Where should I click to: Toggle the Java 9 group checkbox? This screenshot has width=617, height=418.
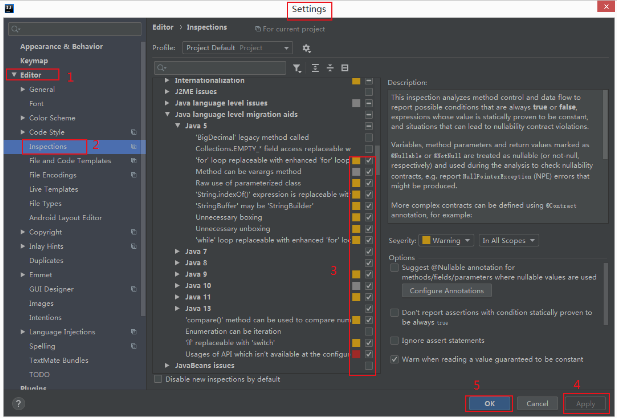[x=369, y=274]
